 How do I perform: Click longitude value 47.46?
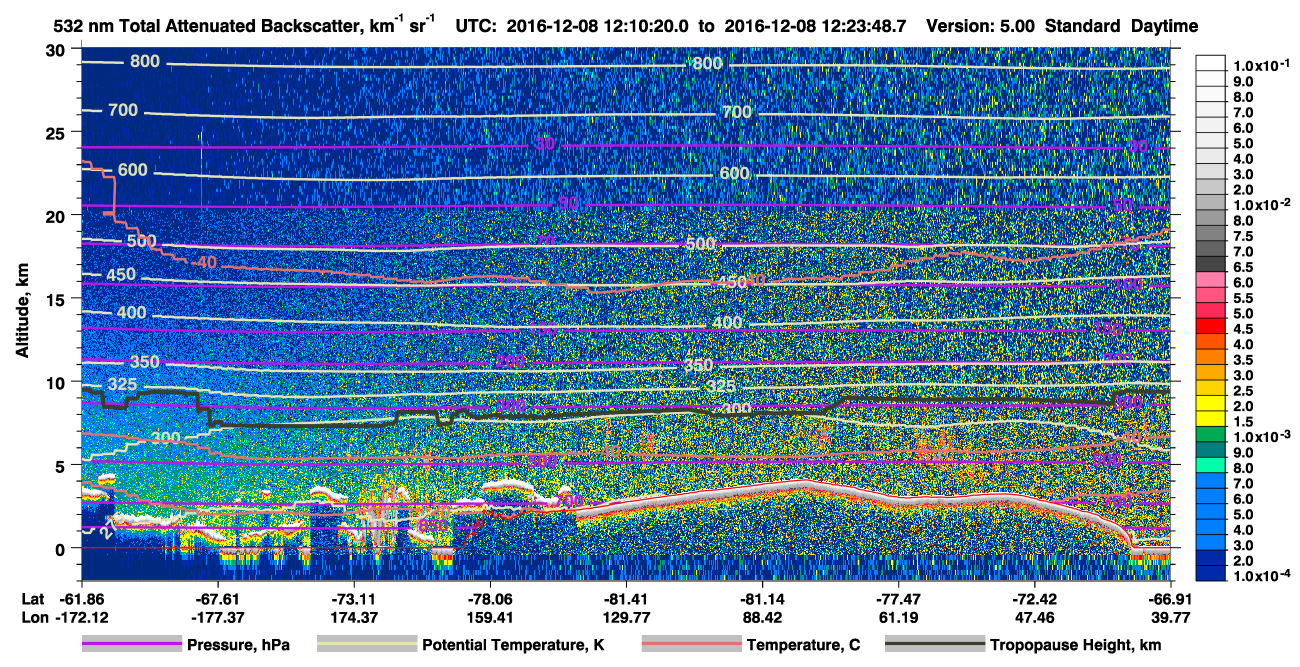1035,617
